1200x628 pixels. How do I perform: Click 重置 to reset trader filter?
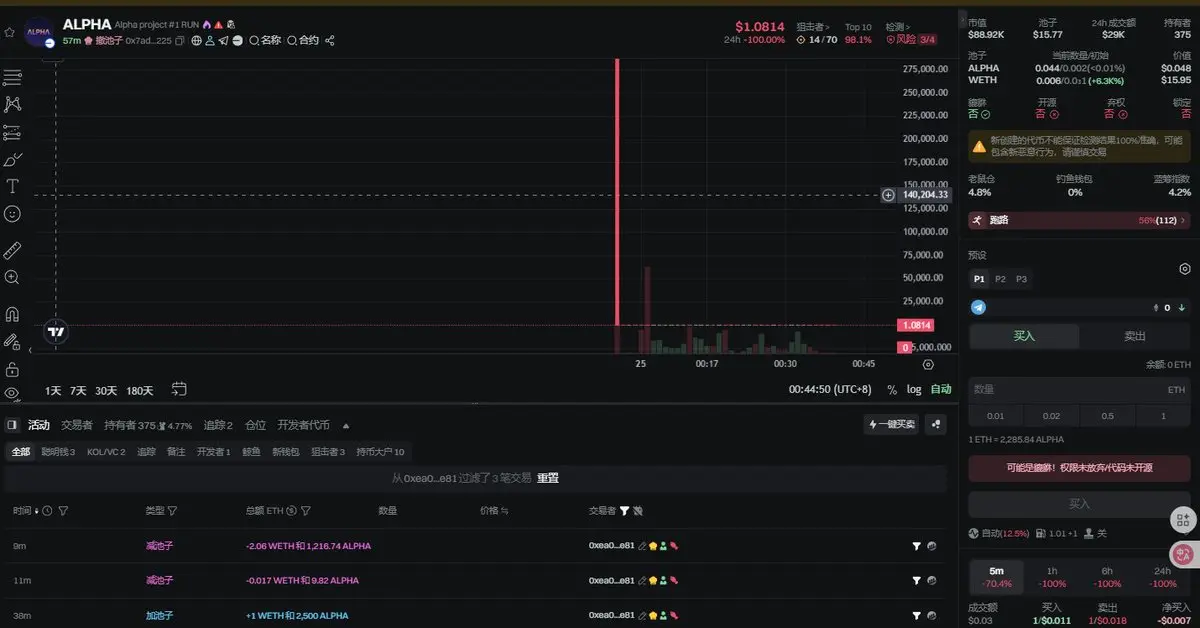pos(548,478)
